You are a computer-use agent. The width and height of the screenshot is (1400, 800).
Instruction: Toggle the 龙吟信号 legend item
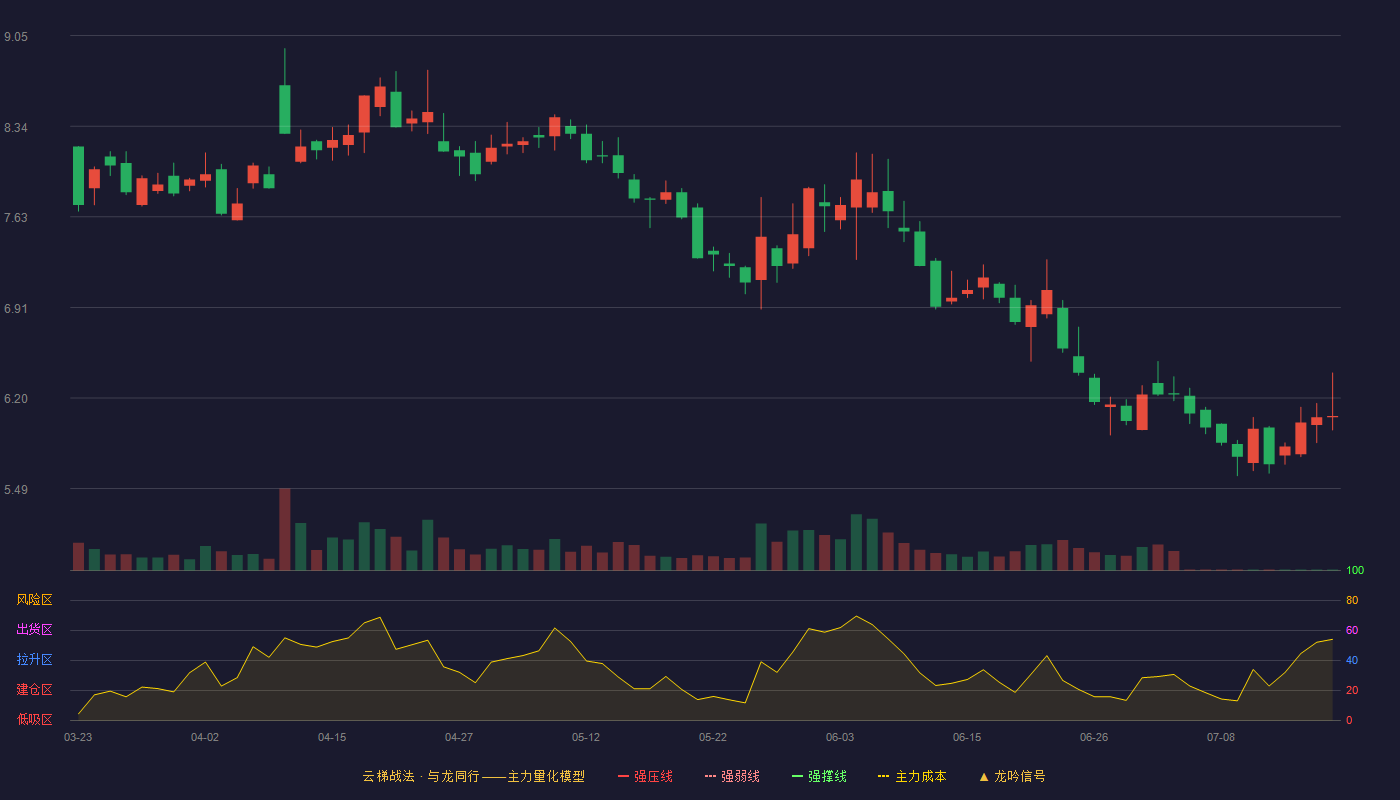point(1011,776)
